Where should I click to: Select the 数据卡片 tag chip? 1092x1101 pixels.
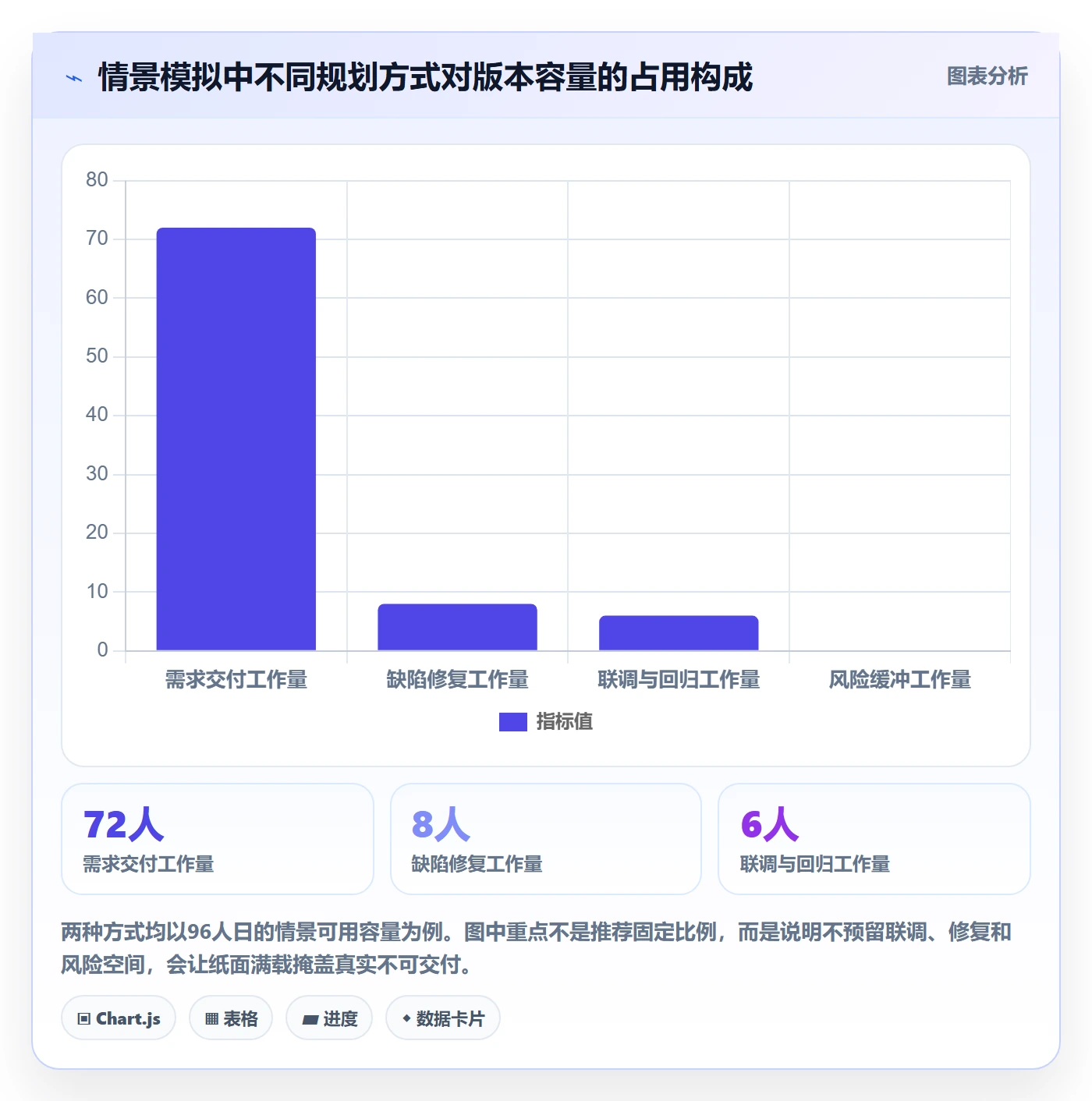click(x=443, y=1018)
